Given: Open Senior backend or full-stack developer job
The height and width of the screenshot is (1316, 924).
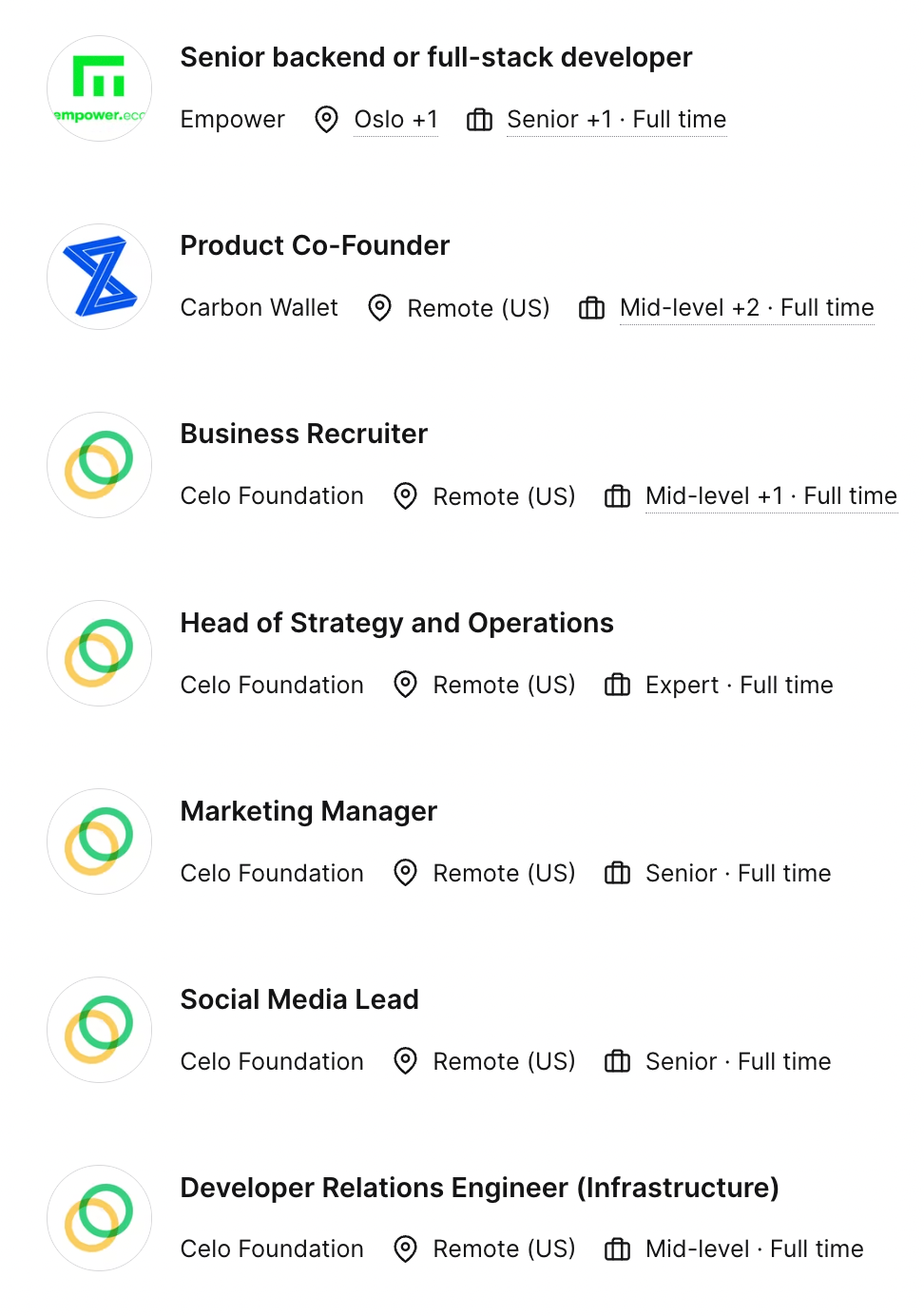Looking at the screenshot, I should pyautogui.click(x=436, y=58).
